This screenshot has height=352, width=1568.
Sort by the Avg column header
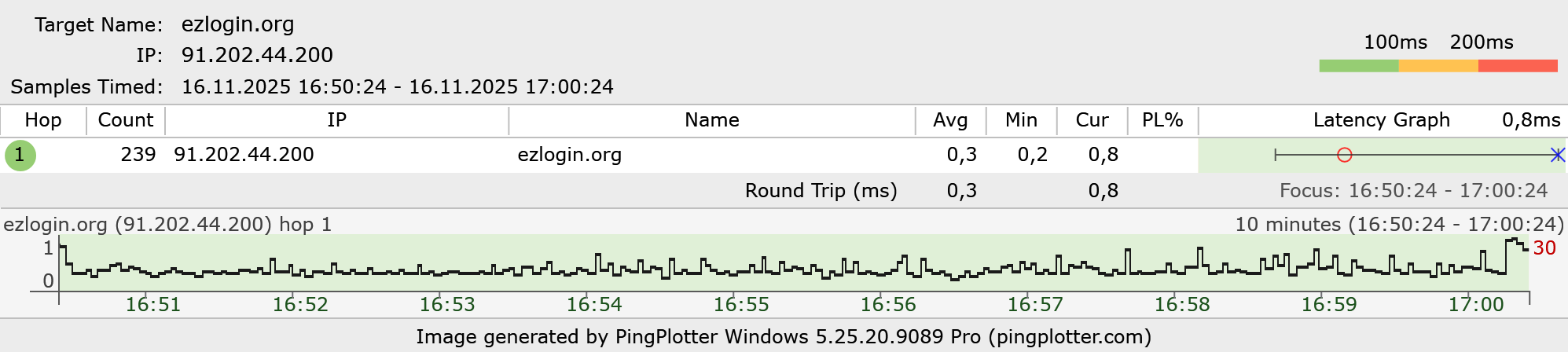(x=950, y=120)
